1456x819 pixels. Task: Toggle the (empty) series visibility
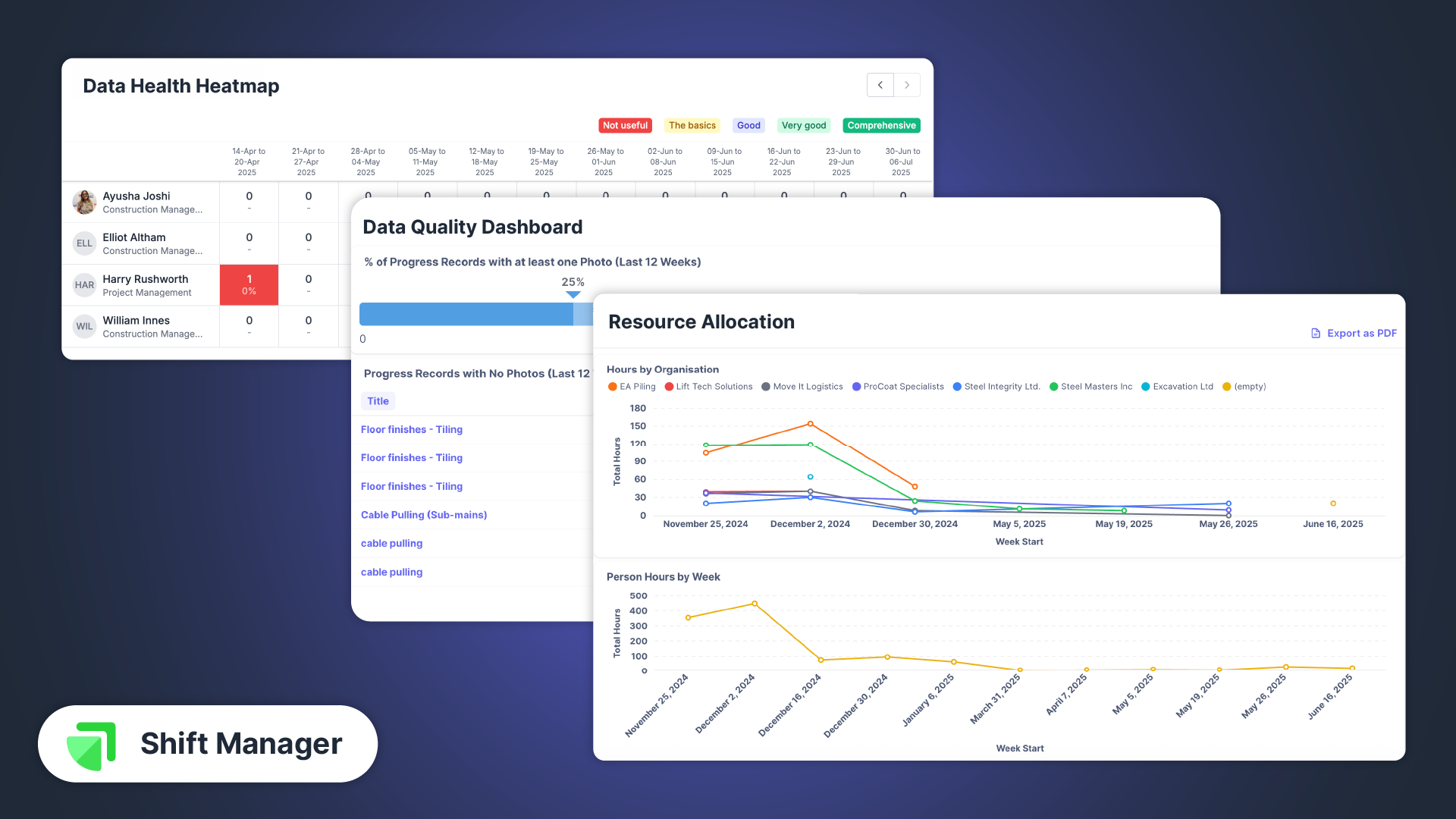(1244, 386)
